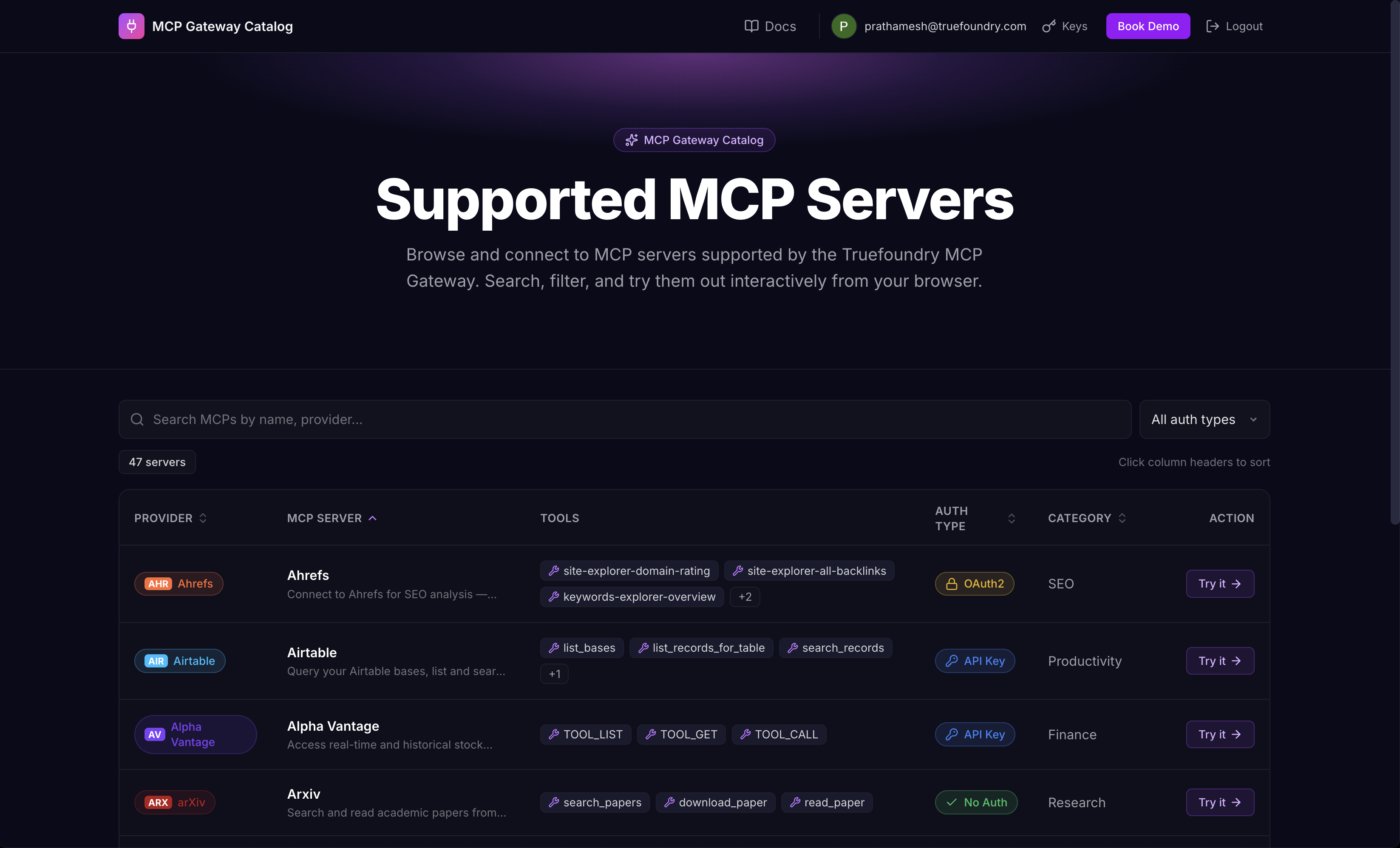Click the key icon in Airtable's API Key badge
The image size is (1400, 848).
pos(952,661)
